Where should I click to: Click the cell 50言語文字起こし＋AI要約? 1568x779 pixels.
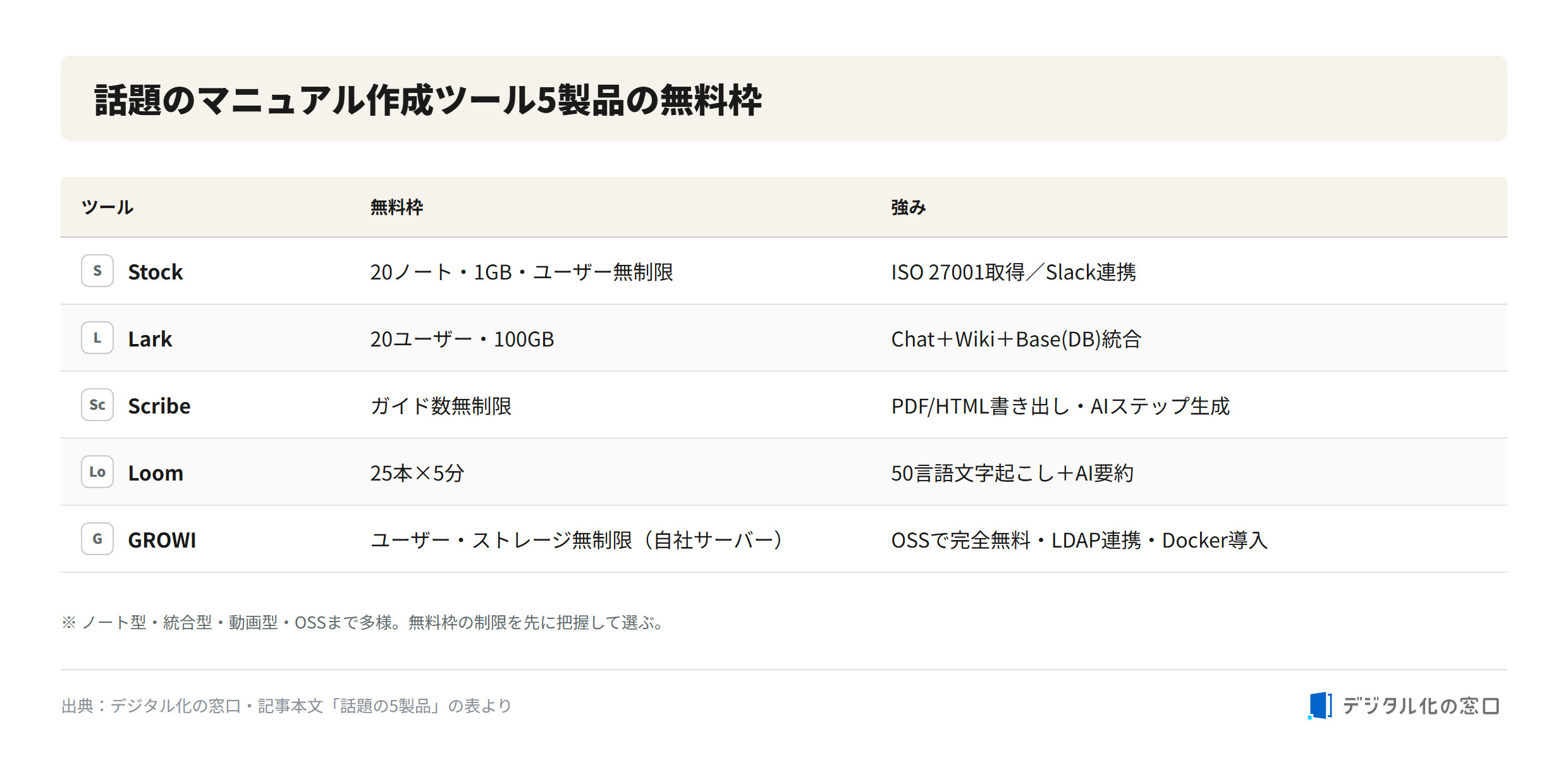tap(1012, 473)
